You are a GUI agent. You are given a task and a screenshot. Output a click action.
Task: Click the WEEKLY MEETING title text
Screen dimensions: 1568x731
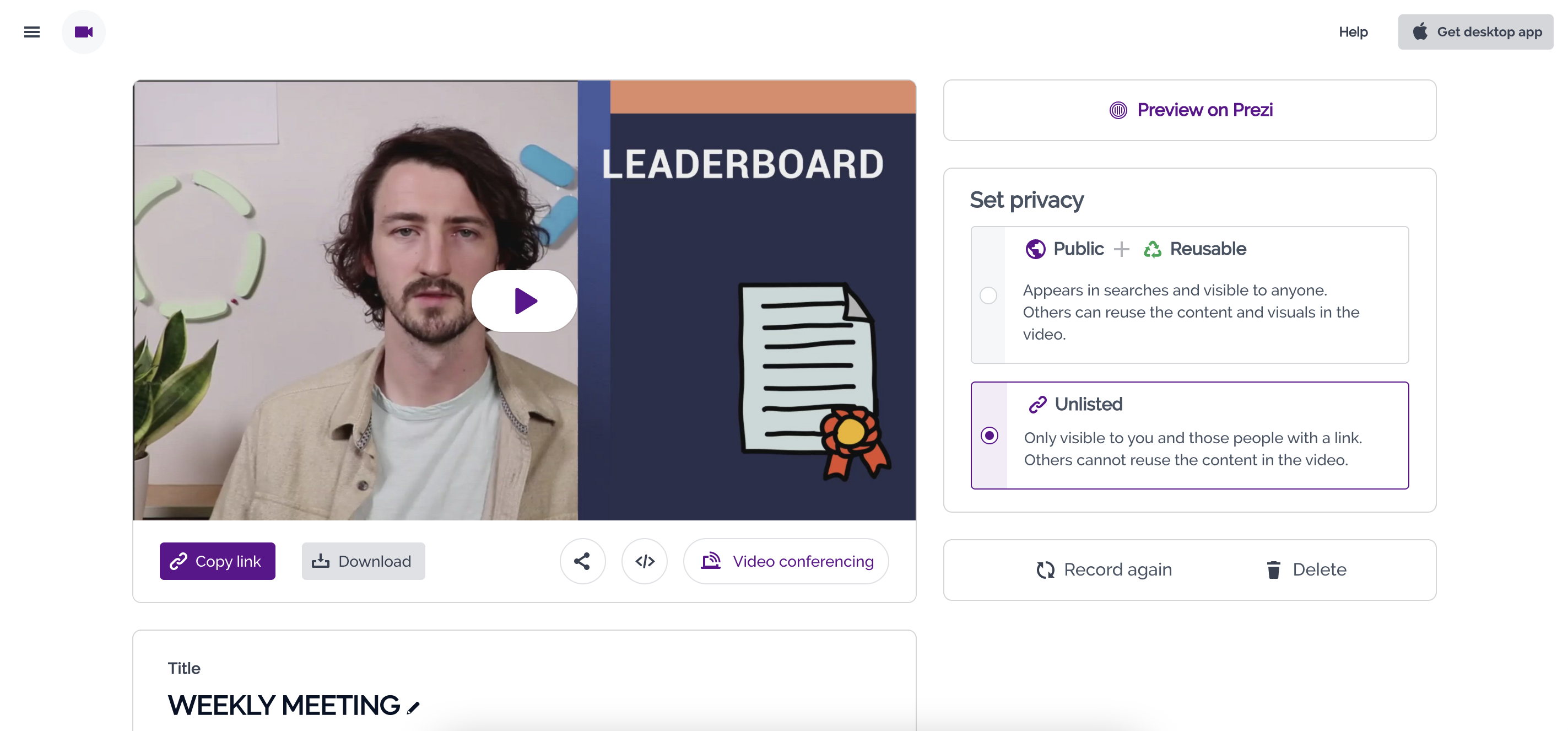[x=284, y=706]
